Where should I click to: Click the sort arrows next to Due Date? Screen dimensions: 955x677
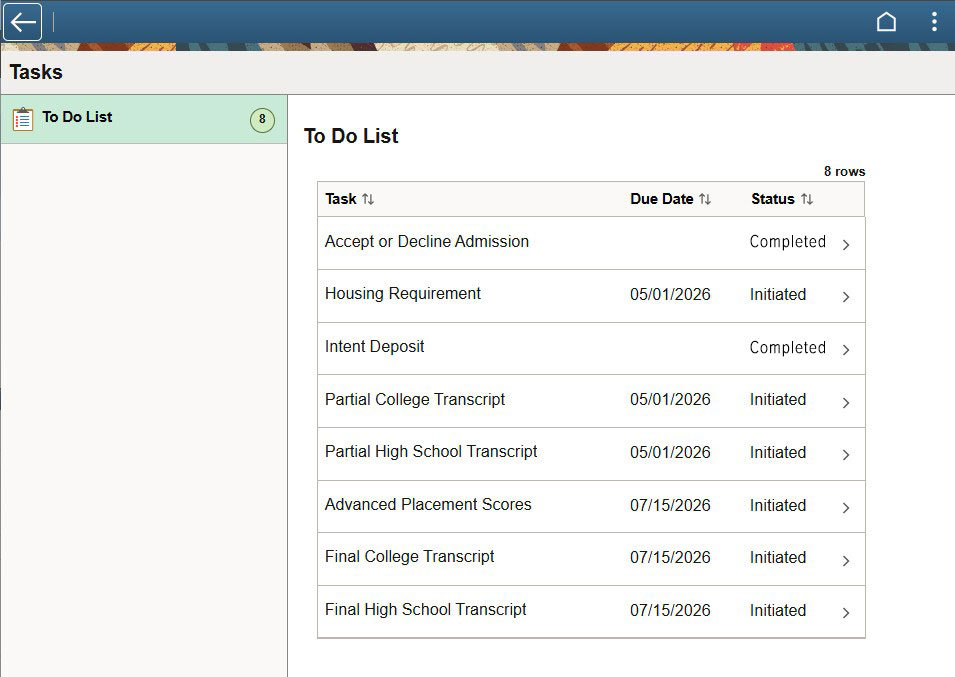(x=705, y=199)
